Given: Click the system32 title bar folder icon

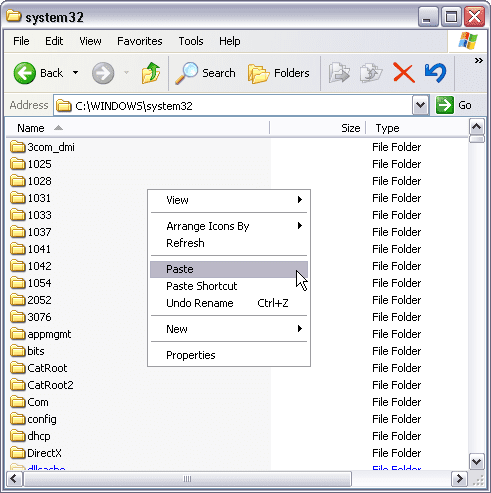Looking at the screenshot, I should pyautogui.click(x=14, y=16).
